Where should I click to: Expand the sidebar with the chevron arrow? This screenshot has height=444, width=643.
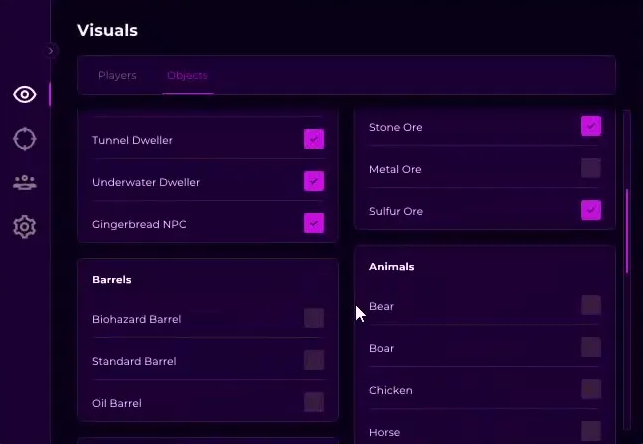51,51
